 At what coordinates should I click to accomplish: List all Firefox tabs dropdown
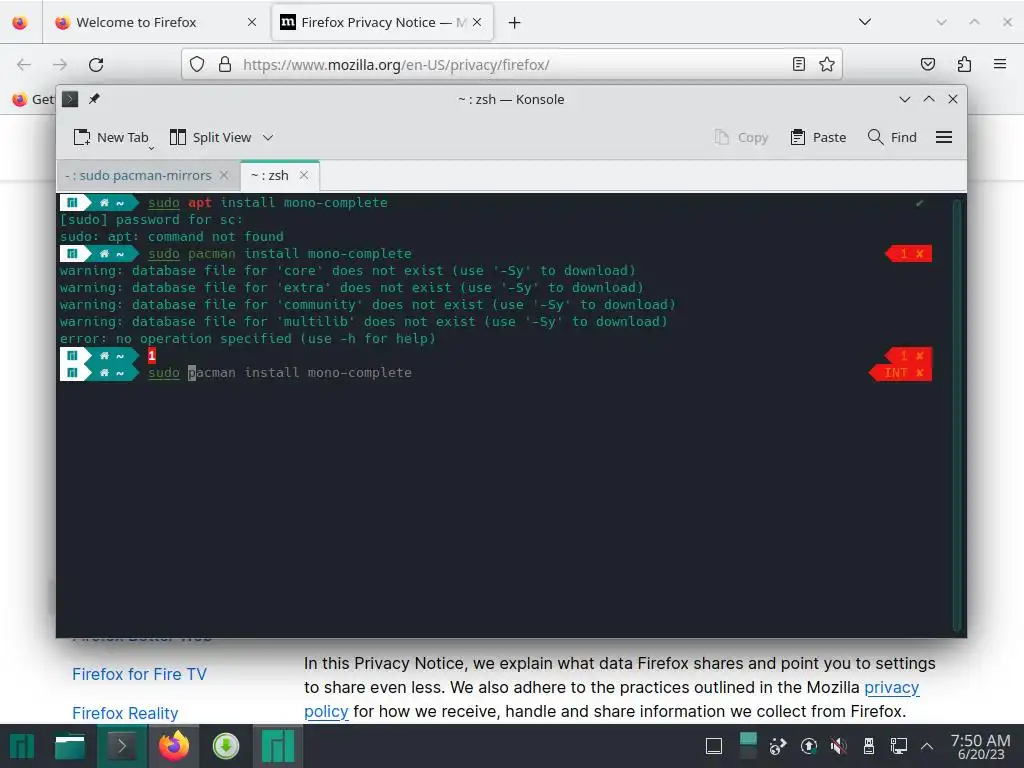pyautogui.click(x=865, y=22)
